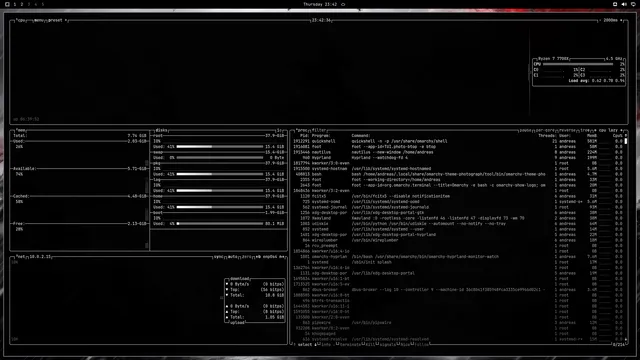640x360 pixels.
Task: Select previous sort column arrow left of cpu
Action: click(x=595, y=130)
